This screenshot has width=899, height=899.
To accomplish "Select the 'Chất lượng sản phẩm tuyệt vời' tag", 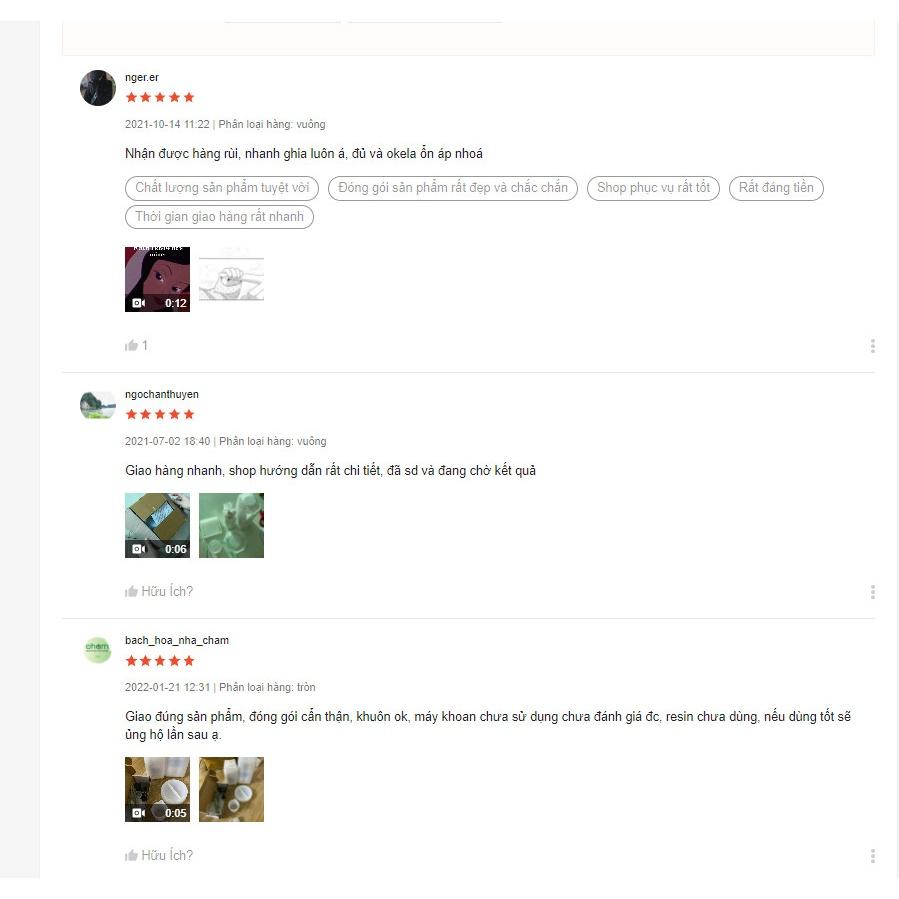I will pyautogui.click(x=222, y=188).
